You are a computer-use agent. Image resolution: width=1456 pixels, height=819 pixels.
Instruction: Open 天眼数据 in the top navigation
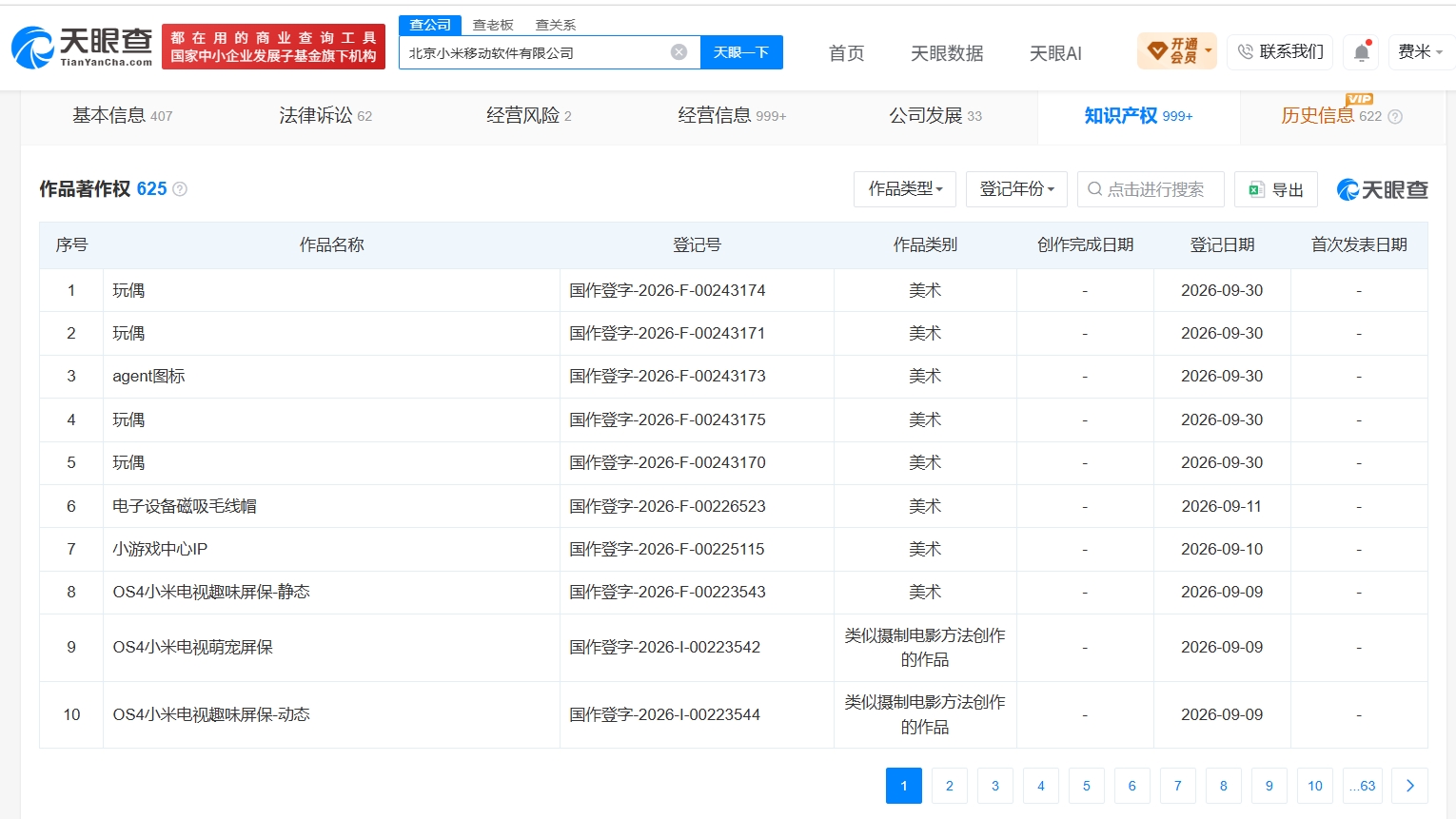coord(947,53)
